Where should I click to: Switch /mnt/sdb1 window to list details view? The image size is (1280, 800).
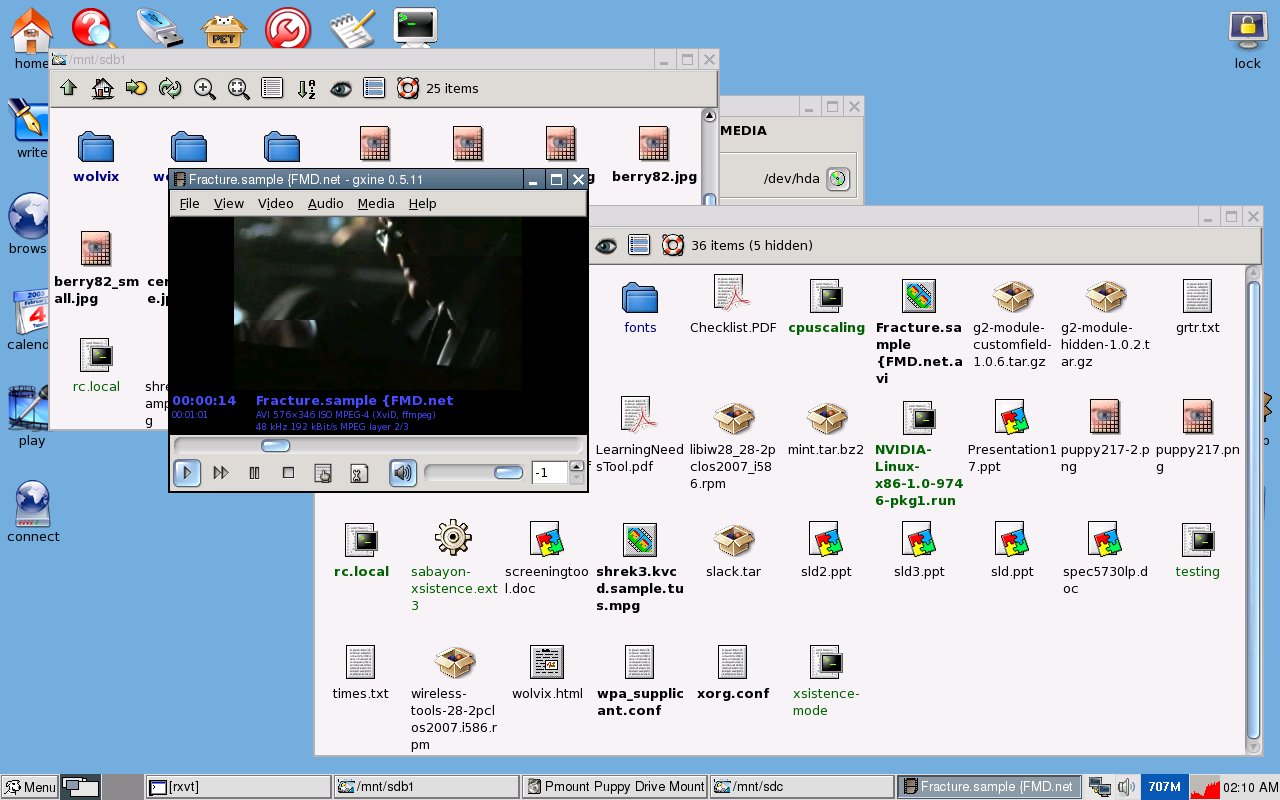(x=272, y=88)
